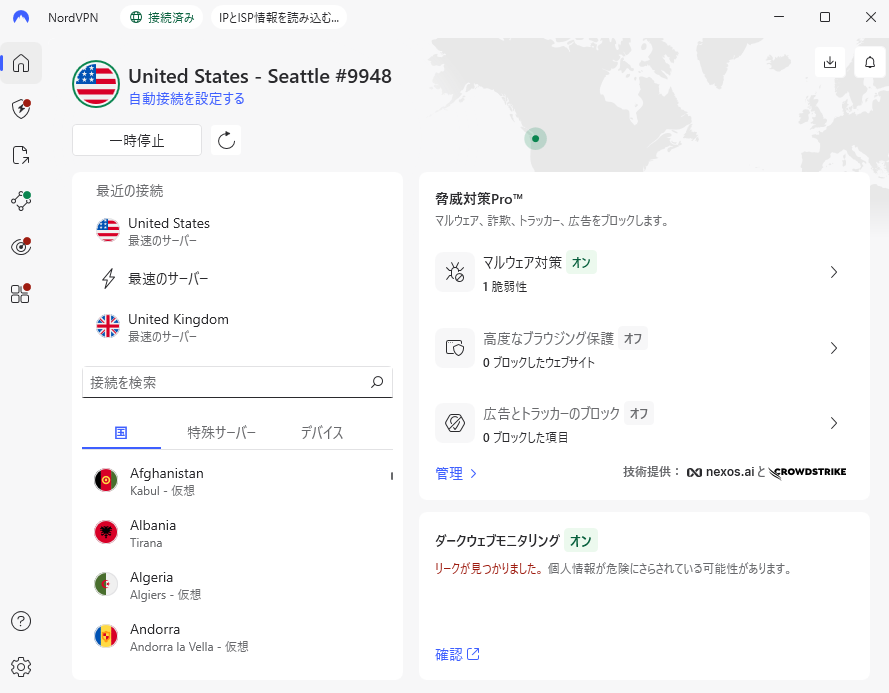
Task: Click the download updates icon
Action: [x=829, y=62]
